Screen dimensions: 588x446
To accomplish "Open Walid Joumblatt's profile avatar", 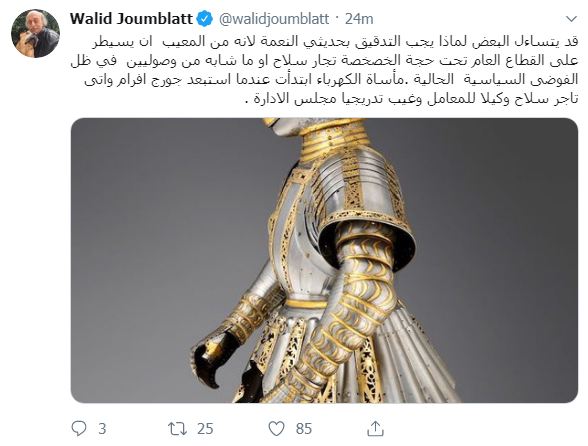I will 35,33.
